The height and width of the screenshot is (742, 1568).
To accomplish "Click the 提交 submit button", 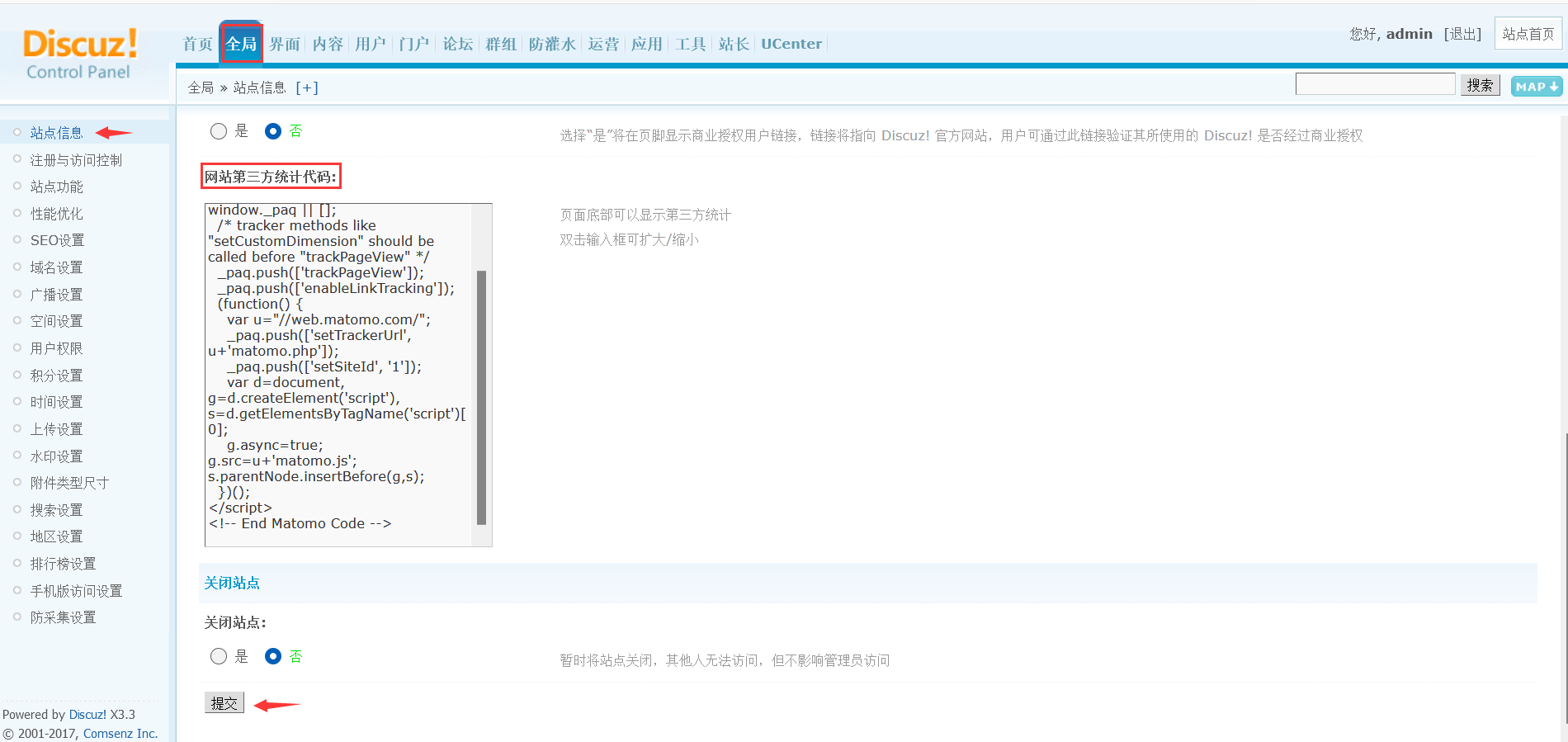I will 224,702.
